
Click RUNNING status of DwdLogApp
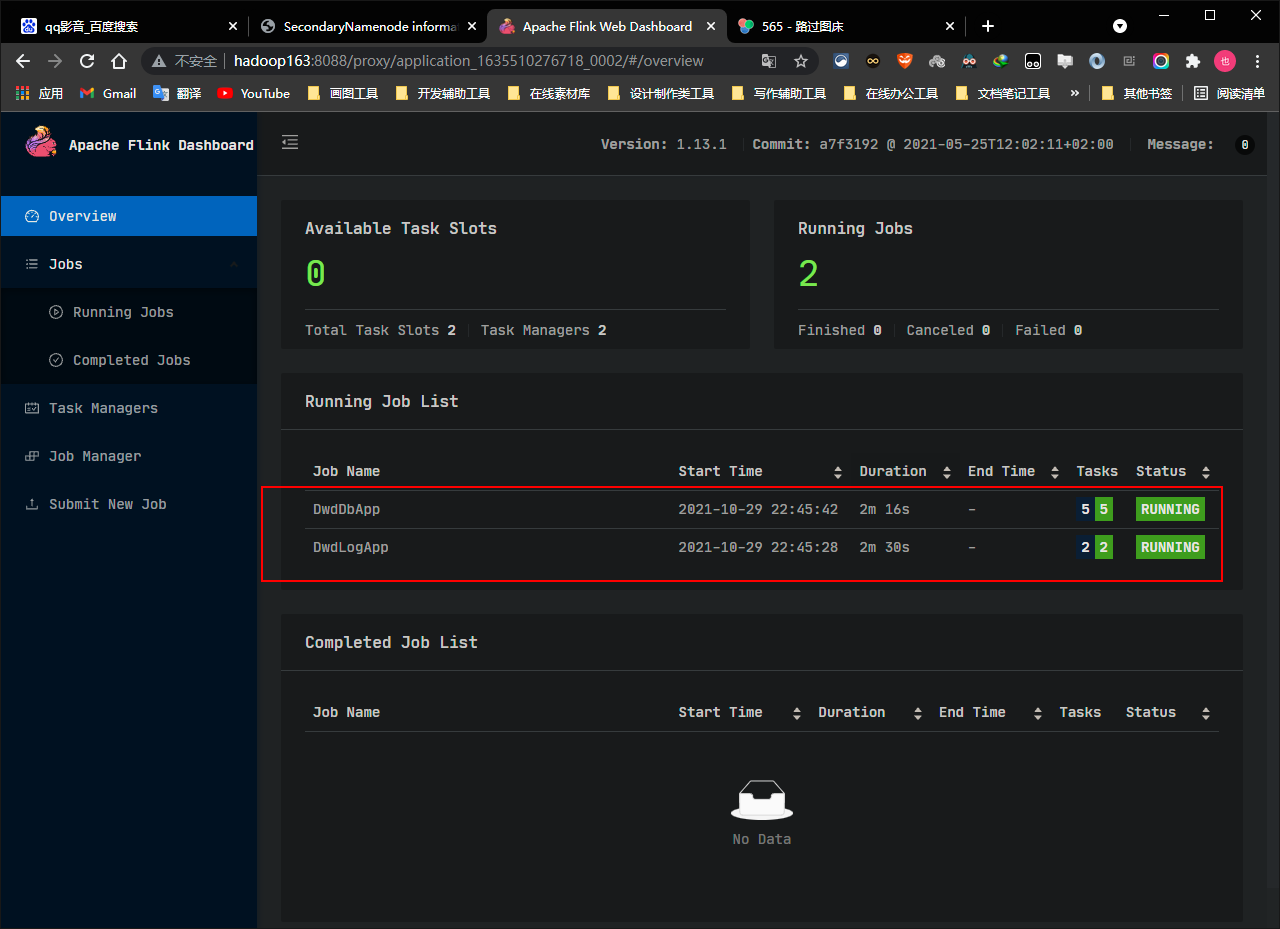coord(1170,547)
